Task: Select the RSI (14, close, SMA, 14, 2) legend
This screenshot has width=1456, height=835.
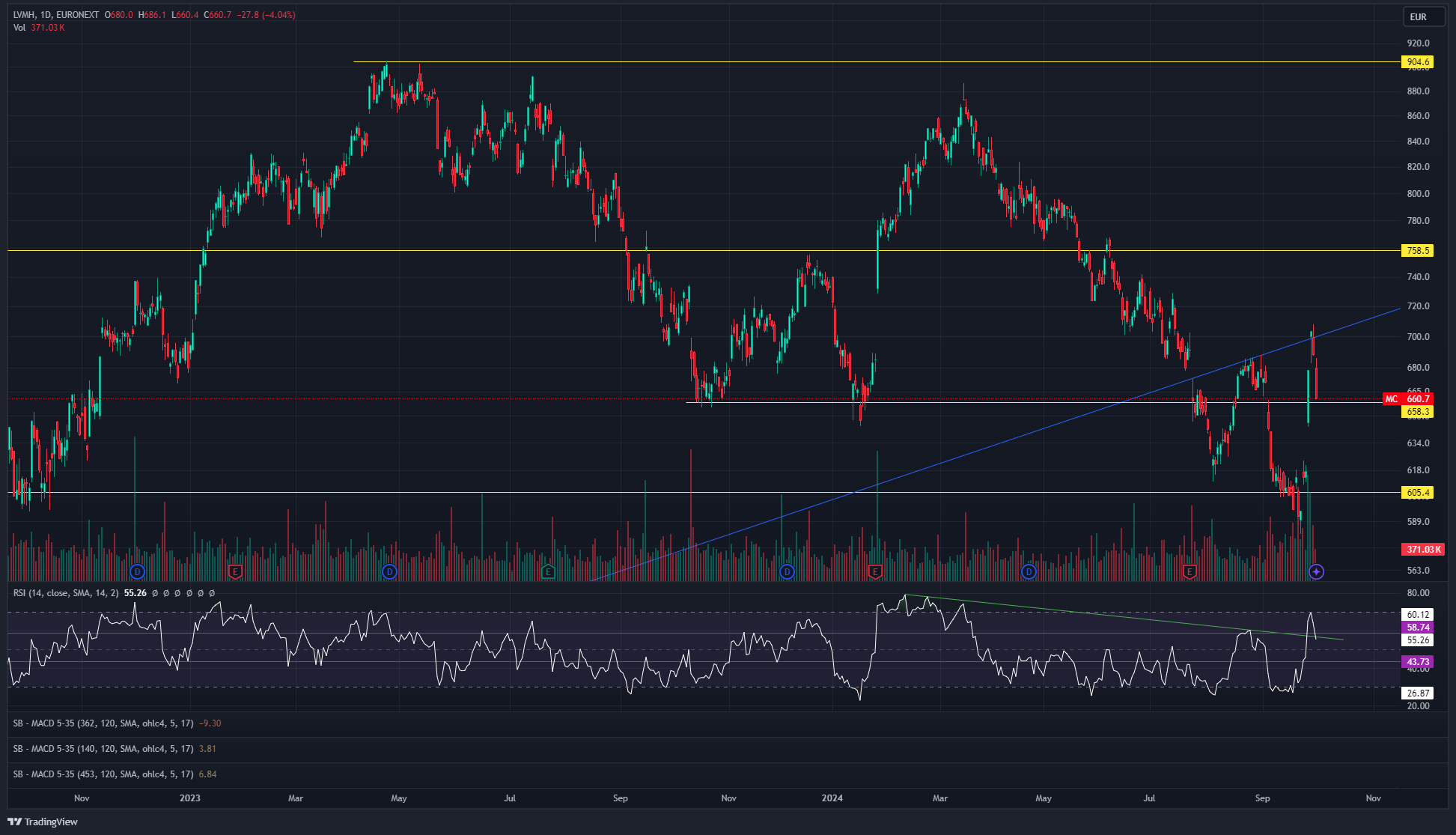Action: click(x=66, y=593)
